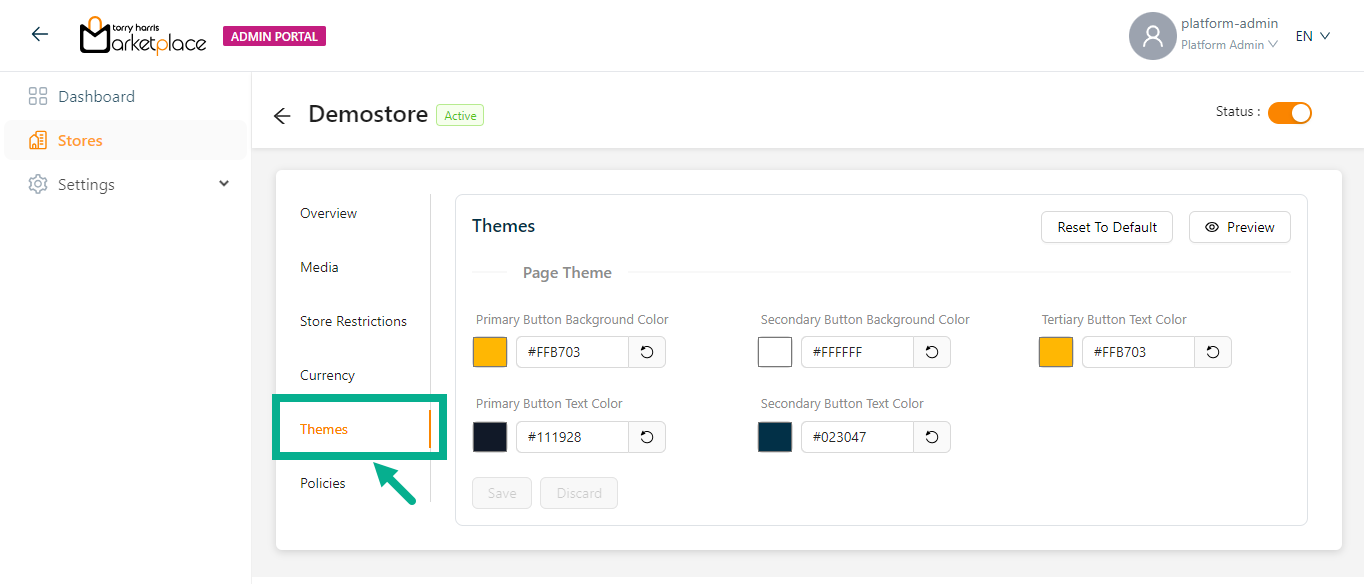This screenshot has width=1364, height=584.
Task: Click the Reset To Default button
Action: [1107, 227]
